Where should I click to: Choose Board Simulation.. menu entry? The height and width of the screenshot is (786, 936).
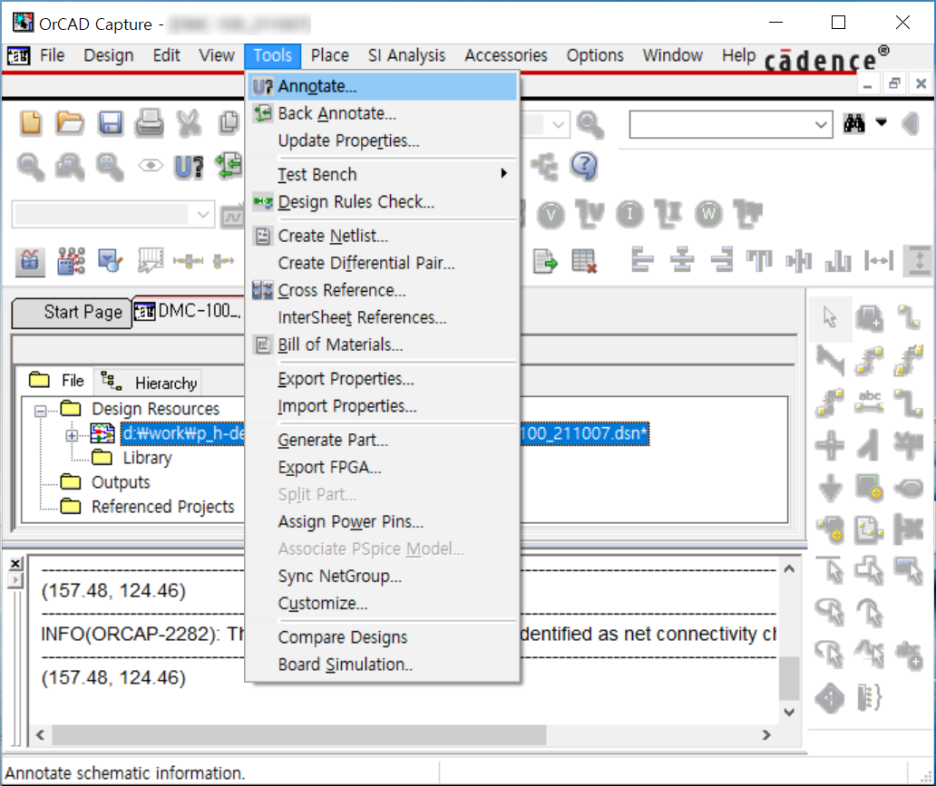[382, 665]
